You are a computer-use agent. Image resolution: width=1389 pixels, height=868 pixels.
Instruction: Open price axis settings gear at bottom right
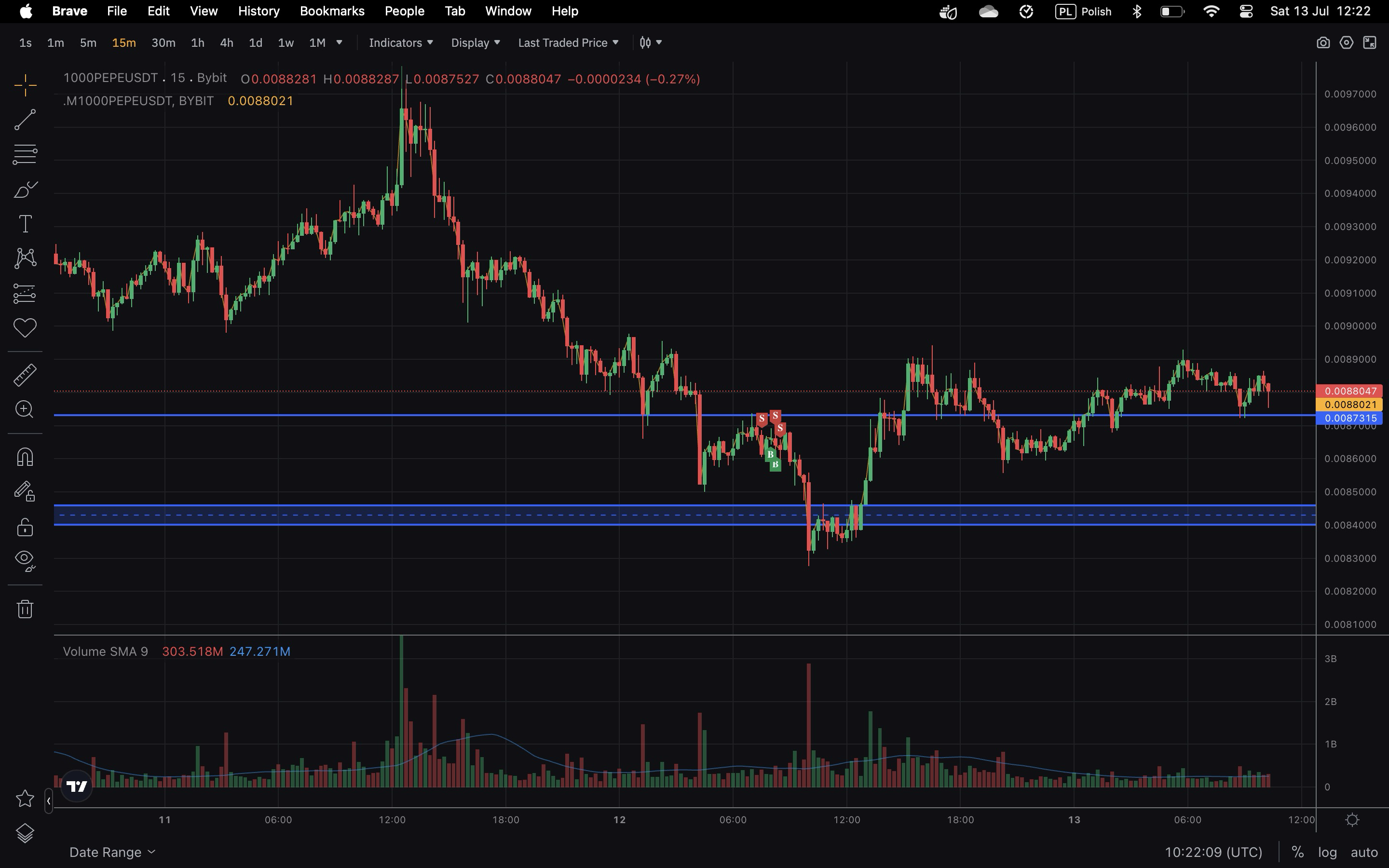(1352, 820)
